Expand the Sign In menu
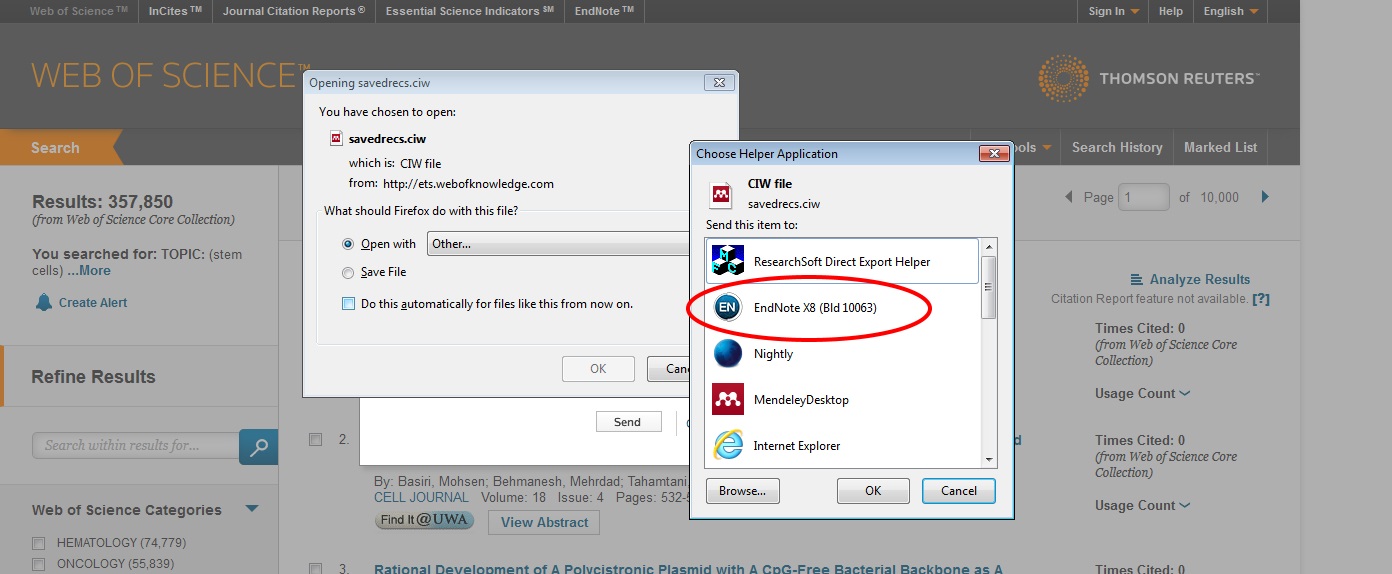This screenshot has width=1392, height=574. click(1113, 11)
